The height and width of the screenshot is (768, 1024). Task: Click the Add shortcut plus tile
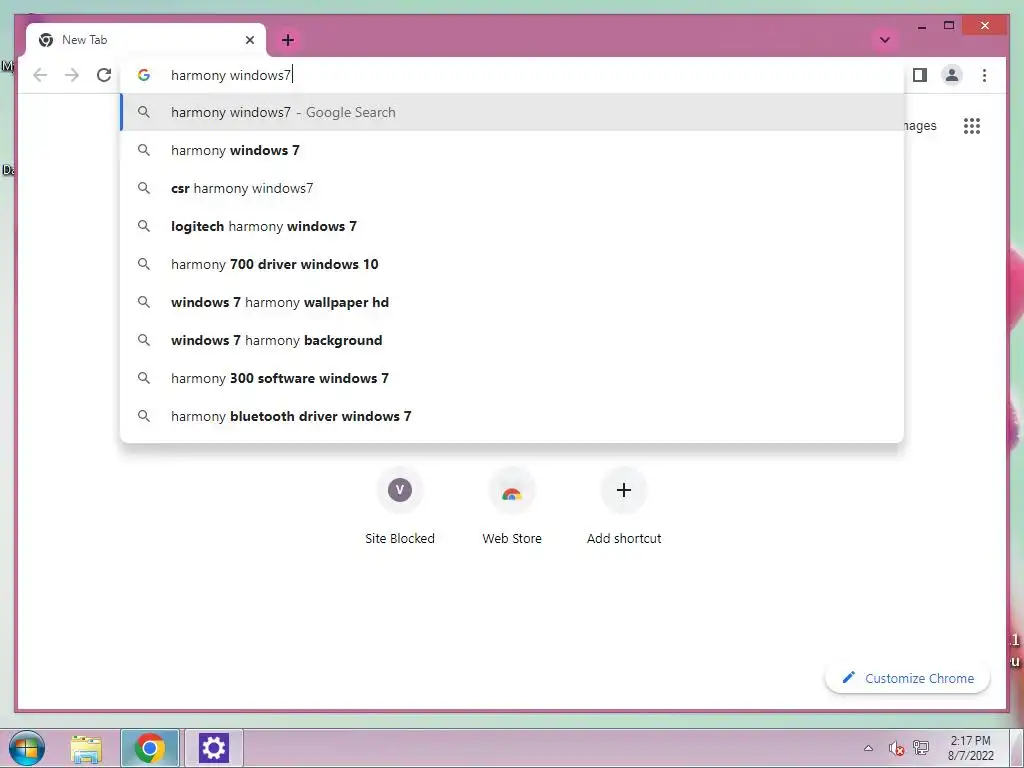click(x=624, y=506)
